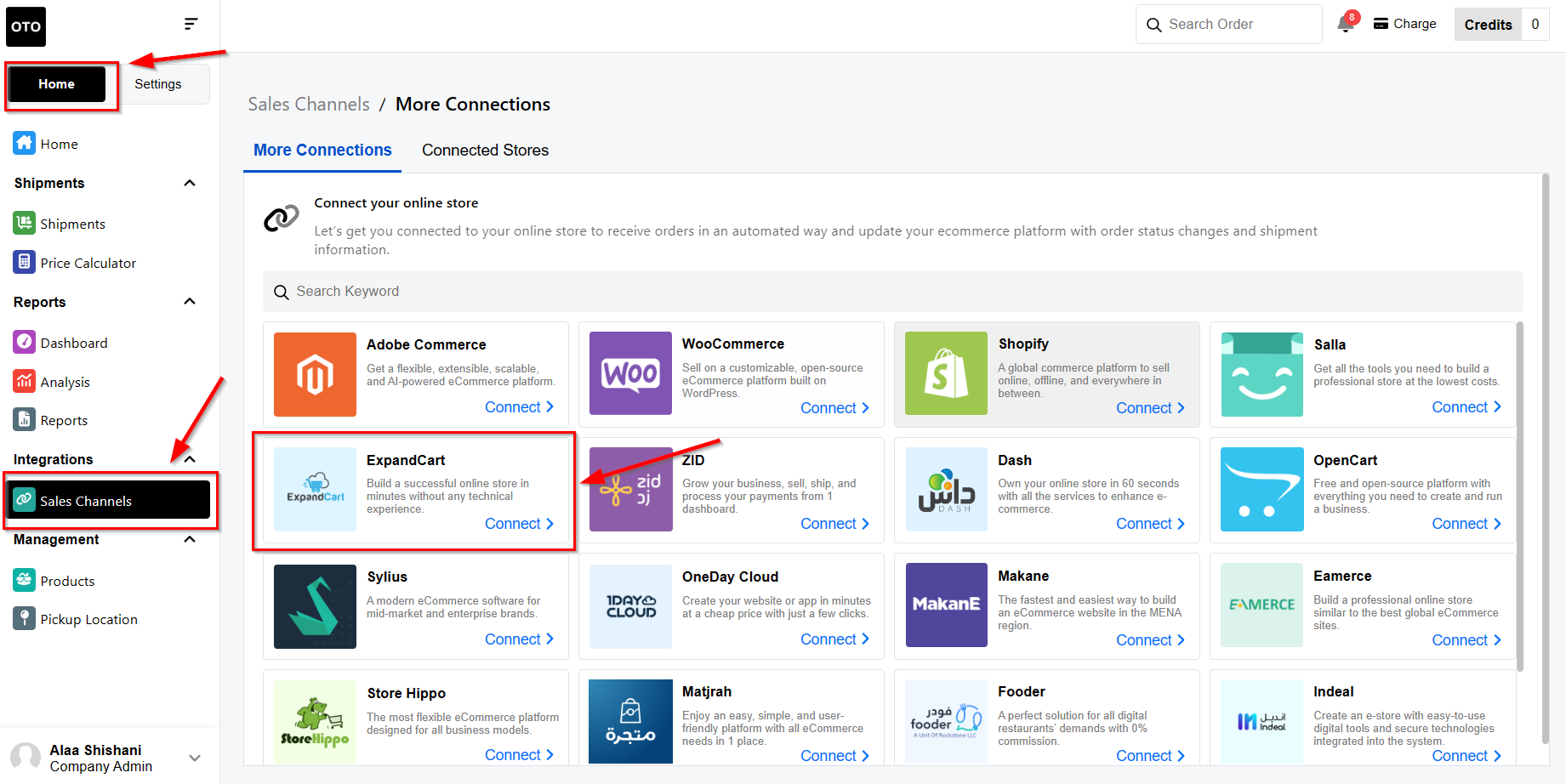This screenshot has width=1566, height=784.
Task: Open the Alaa Shishani user dropdown
Action: (195, 758)
